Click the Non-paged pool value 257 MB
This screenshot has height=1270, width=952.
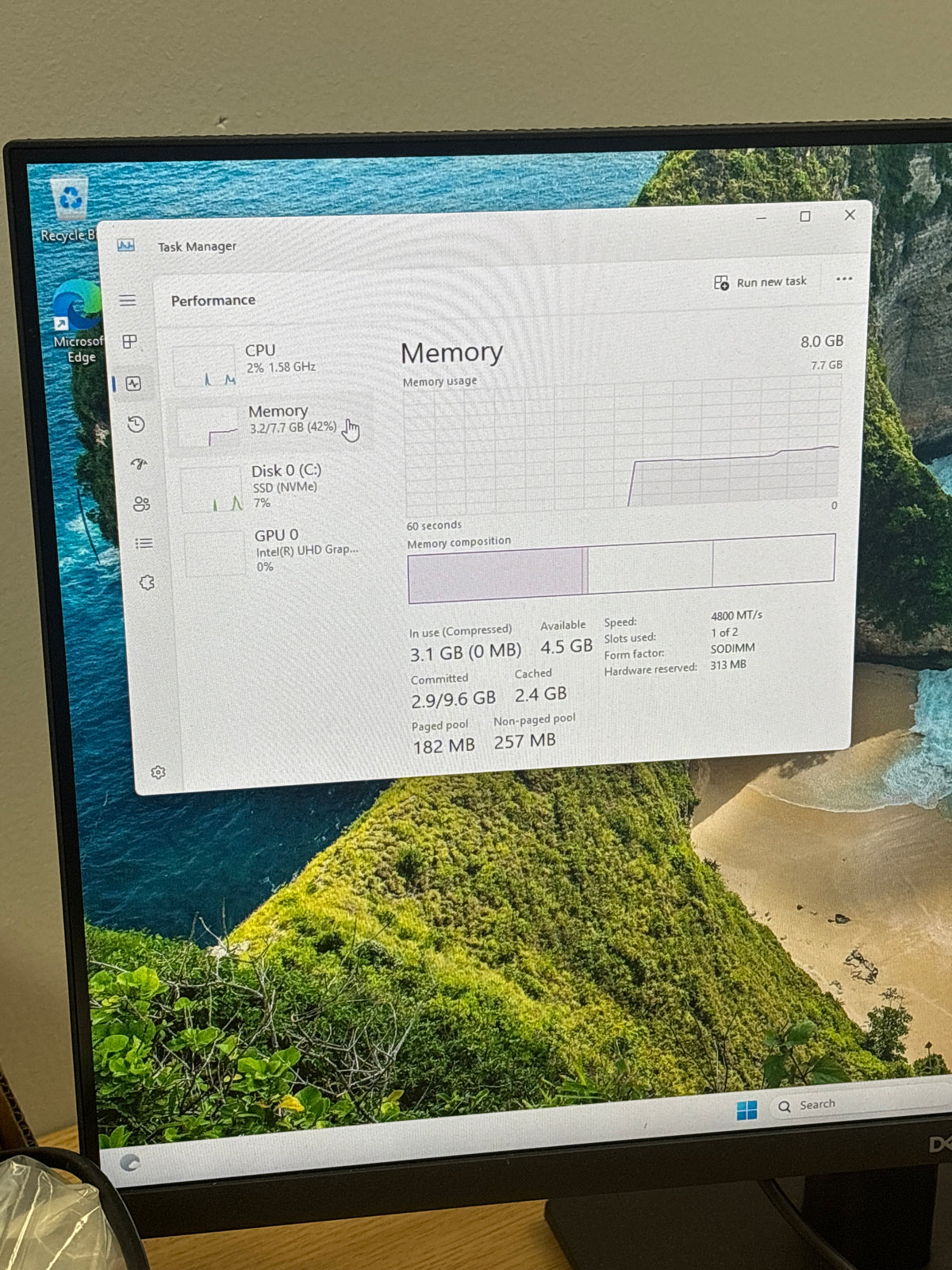tap(524, 741)
